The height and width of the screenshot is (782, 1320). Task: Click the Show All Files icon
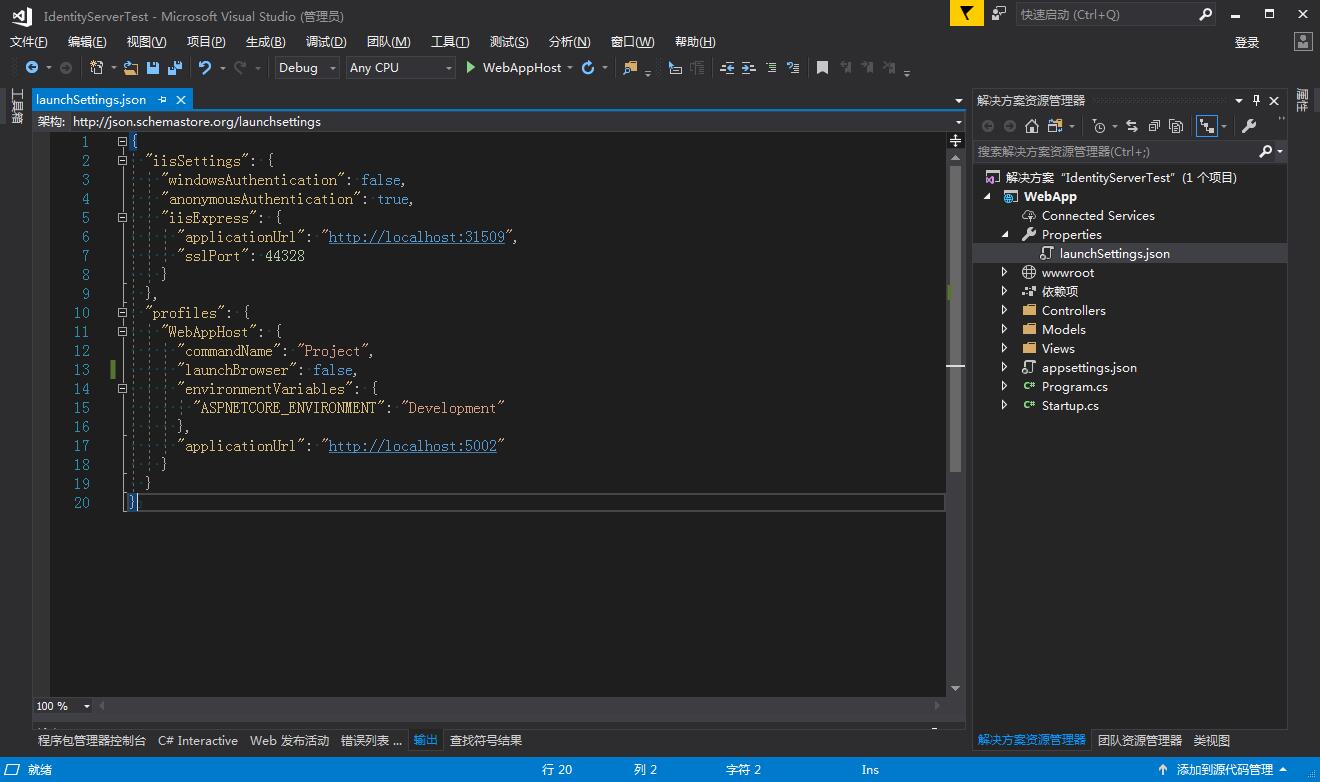[1176, 126]
